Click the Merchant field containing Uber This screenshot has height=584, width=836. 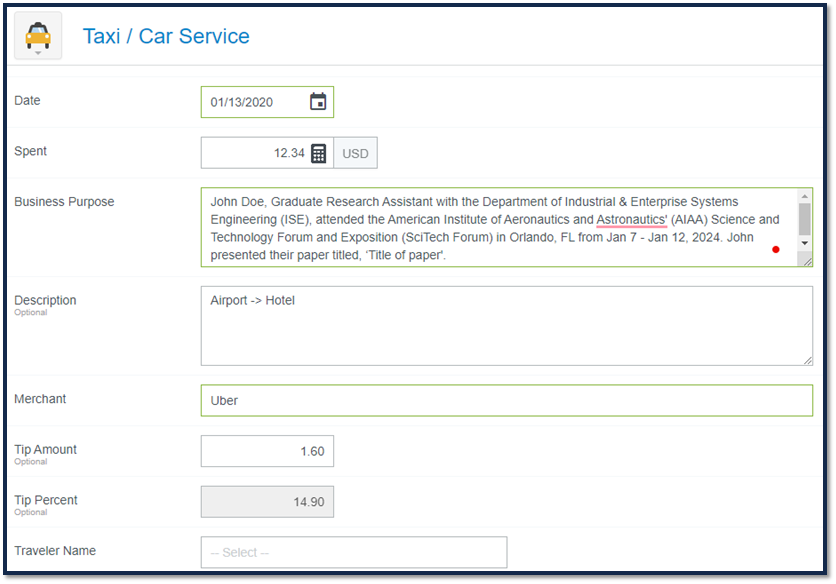pyautogui.click(x=507, y=401)
